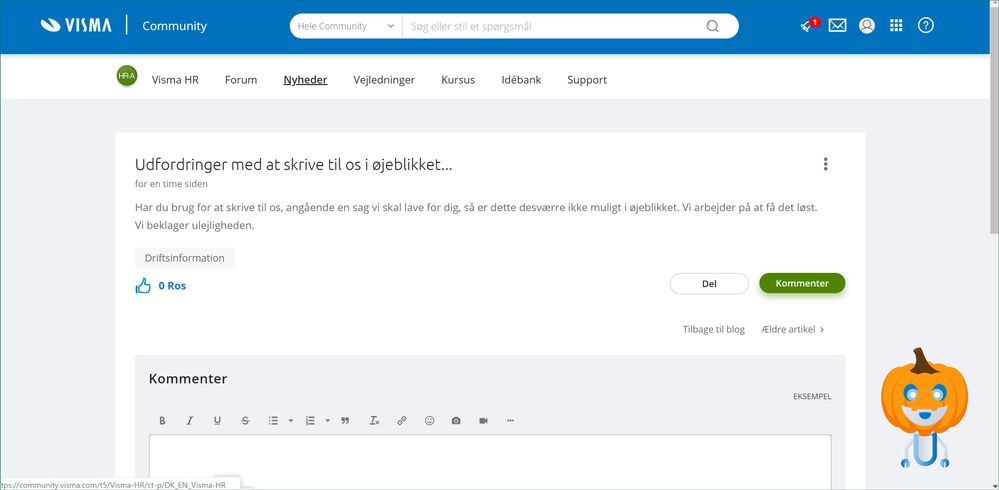Click the 0 Ros praise count
This screenshot has width=999, height=490.
coord(172,286)
